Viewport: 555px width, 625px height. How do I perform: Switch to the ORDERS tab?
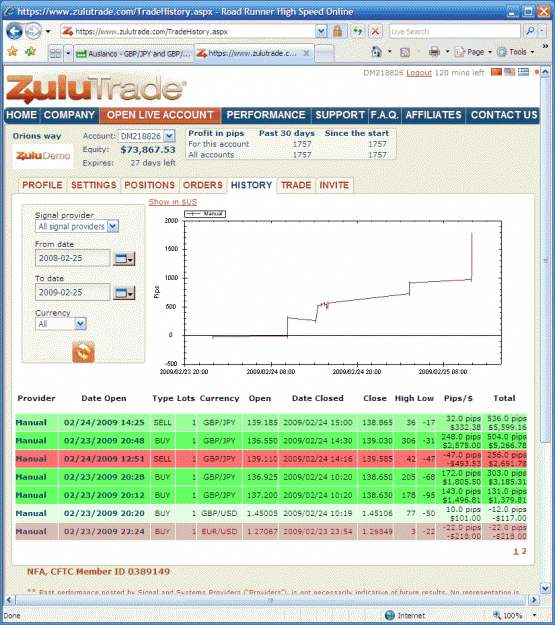click(203, 185)
